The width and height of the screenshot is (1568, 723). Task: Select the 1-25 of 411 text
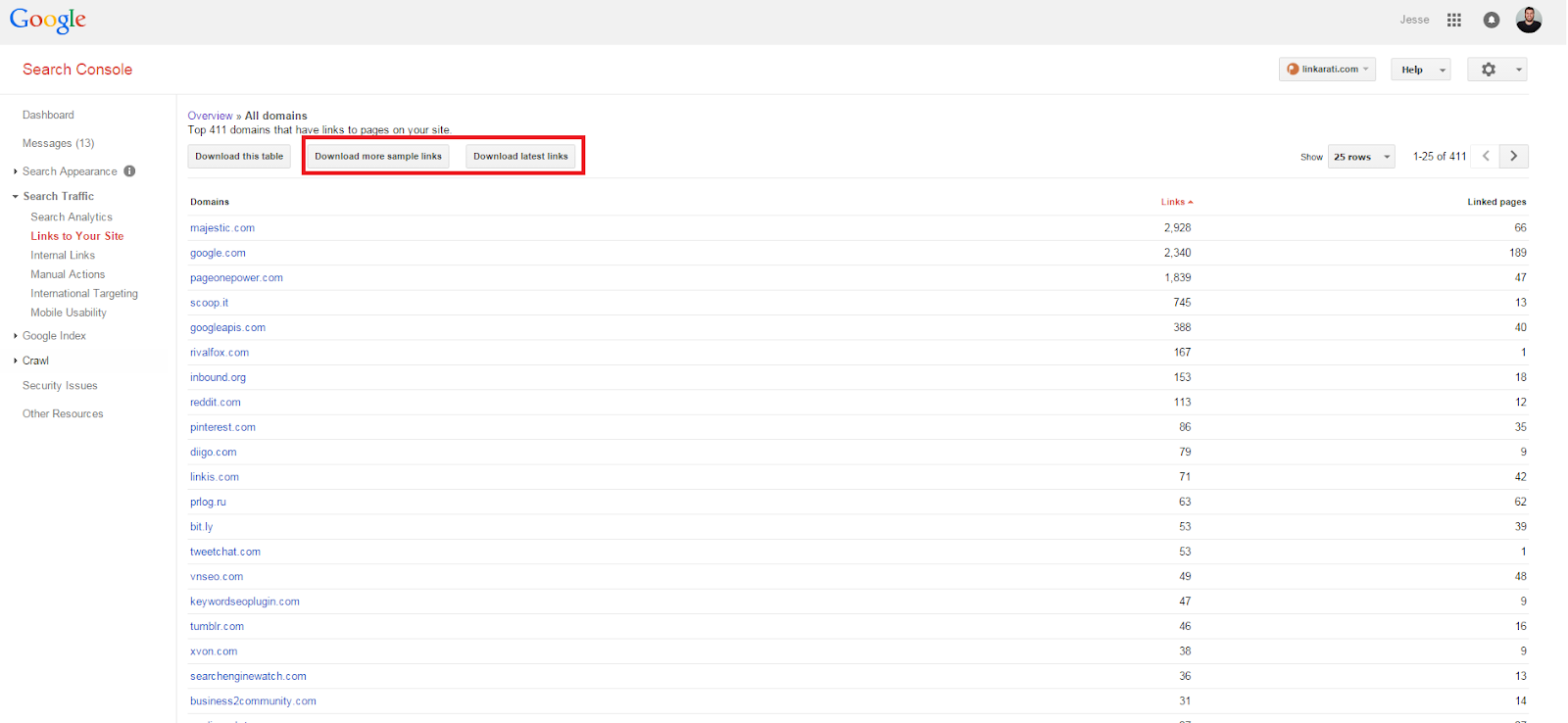pyautogui.click(x=1440, y=157)
